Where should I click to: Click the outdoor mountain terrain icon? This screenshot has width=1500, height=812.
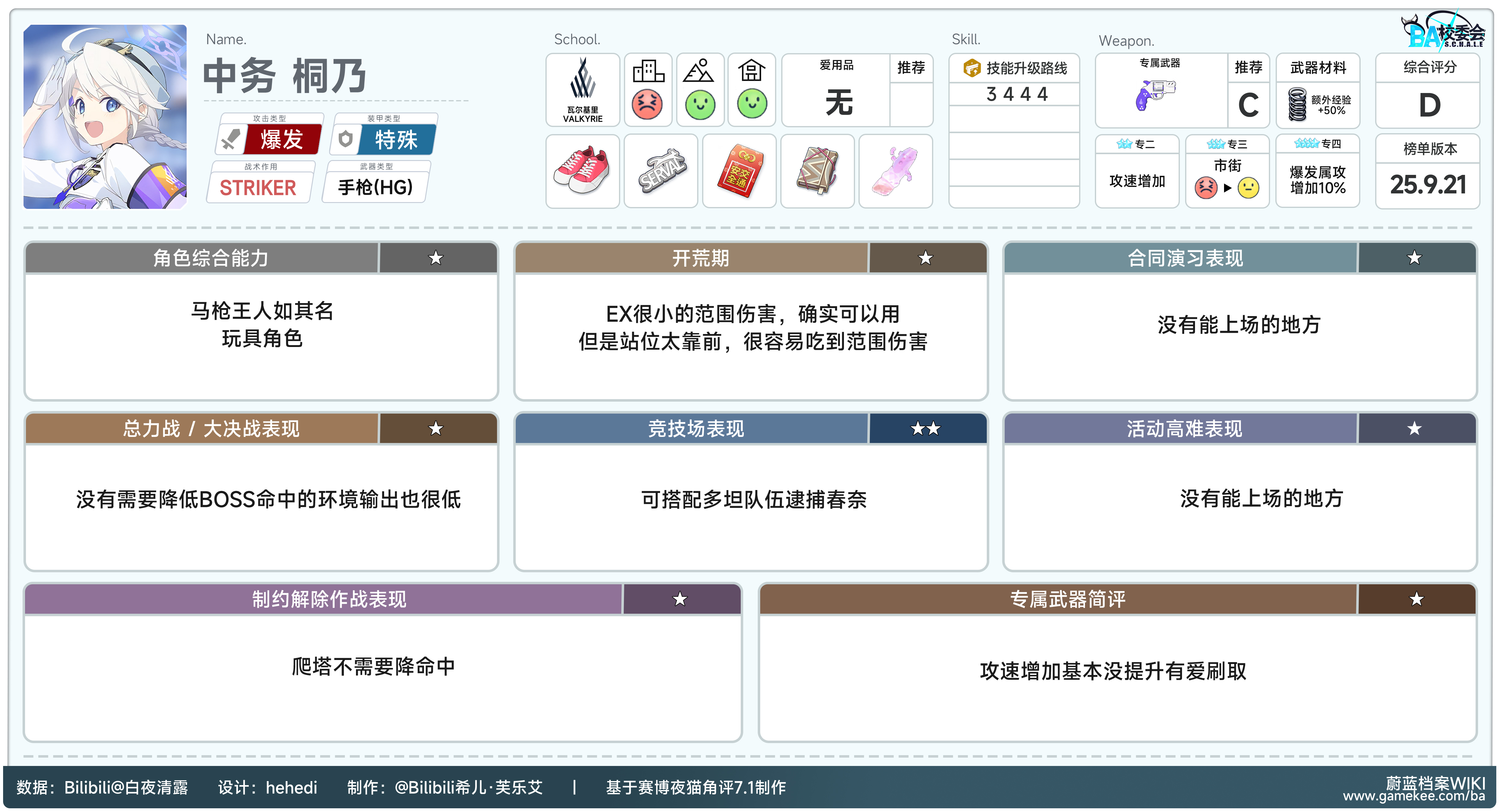699,71
